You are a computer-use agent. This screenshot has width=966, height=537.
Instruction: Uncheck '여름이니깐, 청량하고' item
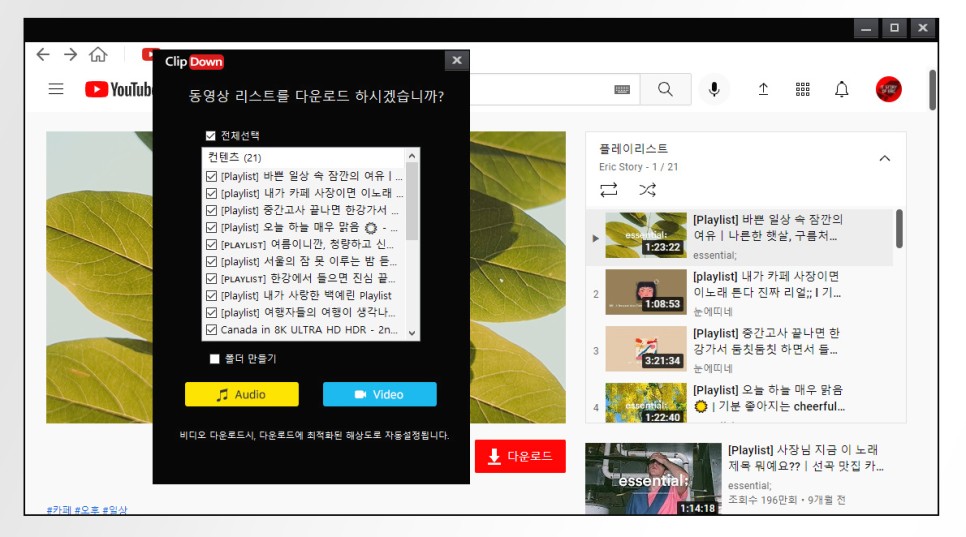pyautogui.click(x=211, y=244)
